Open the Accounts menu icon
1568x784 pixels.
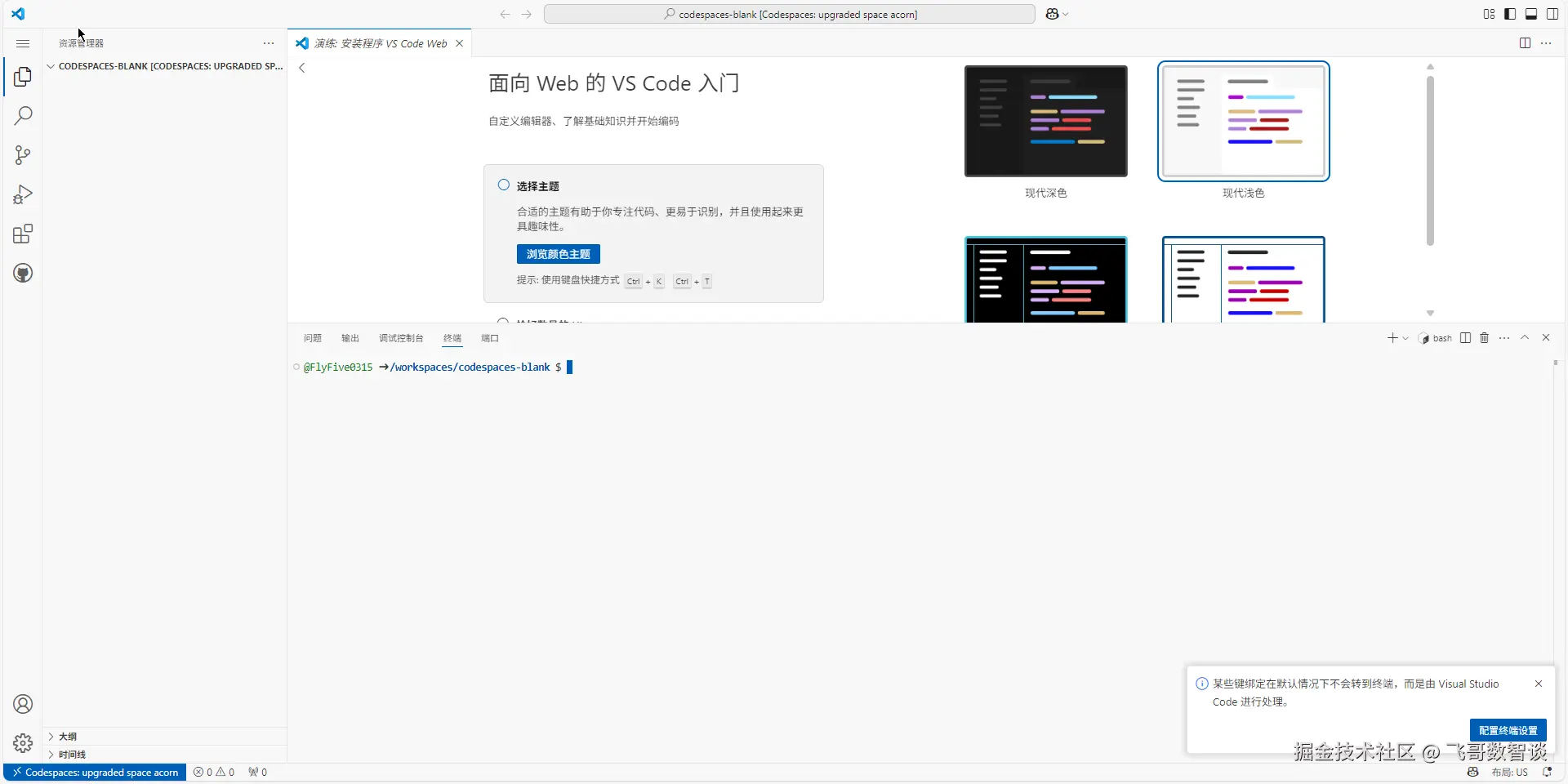pos(23,704)
